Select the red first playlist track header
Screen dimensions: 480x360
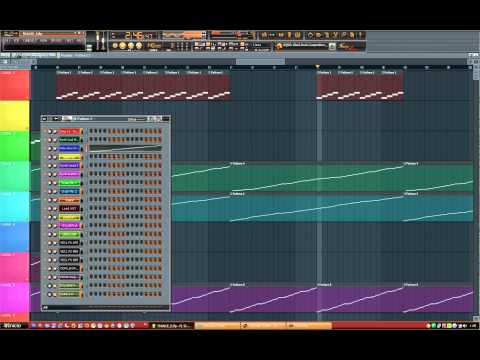pyautogui.click(x=15, y=85)
